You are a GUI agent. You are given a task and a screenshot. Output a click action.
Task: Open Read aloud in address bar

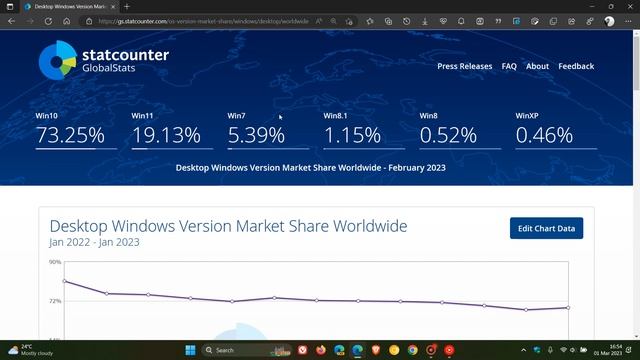[x=319, y=21]
